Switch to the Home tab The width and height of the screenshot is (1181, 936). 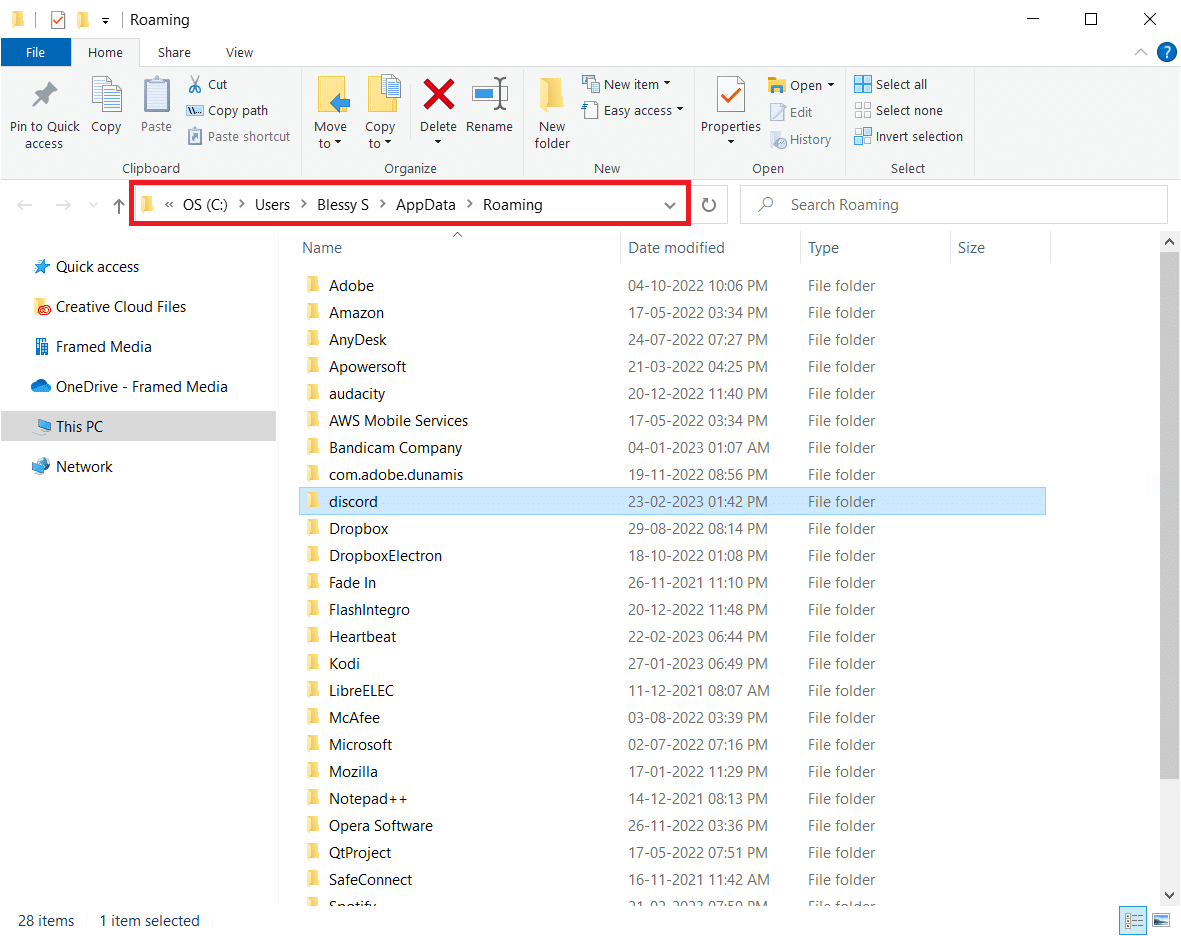coord(105,53)
